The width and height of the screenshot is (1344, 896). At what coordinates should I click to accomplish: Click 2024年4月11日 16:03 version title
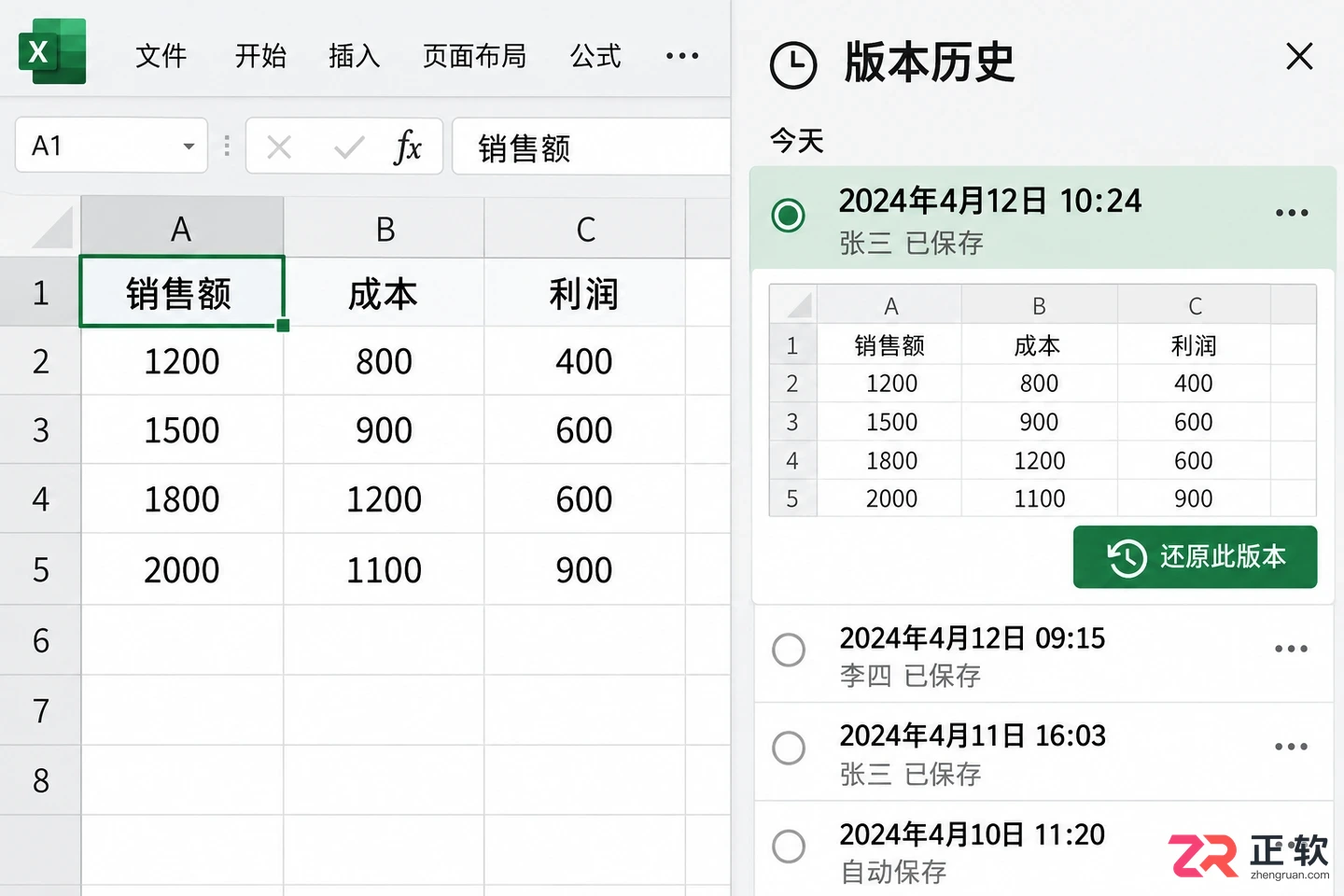(x=972, y=736)
